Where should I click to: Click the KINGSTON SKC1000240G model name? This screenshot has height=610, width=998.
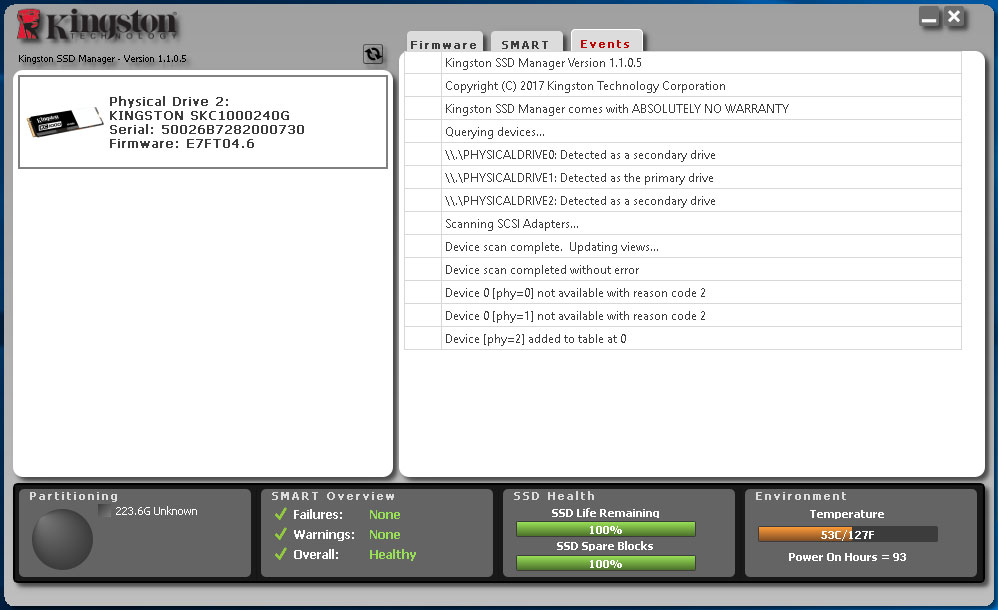199,115
